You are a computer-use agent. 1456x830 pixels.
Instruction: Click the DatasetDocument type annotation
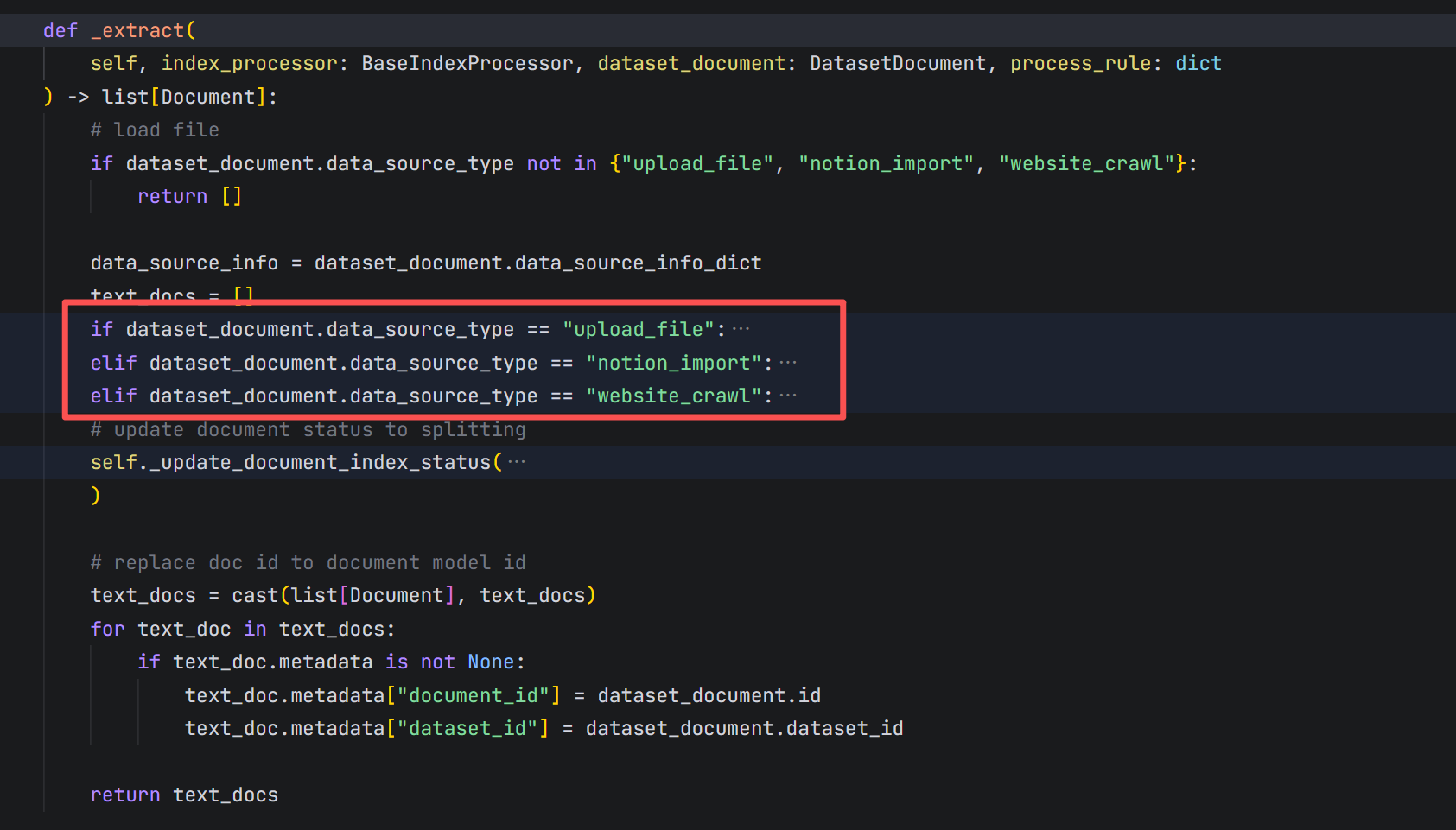coord(898,63)
